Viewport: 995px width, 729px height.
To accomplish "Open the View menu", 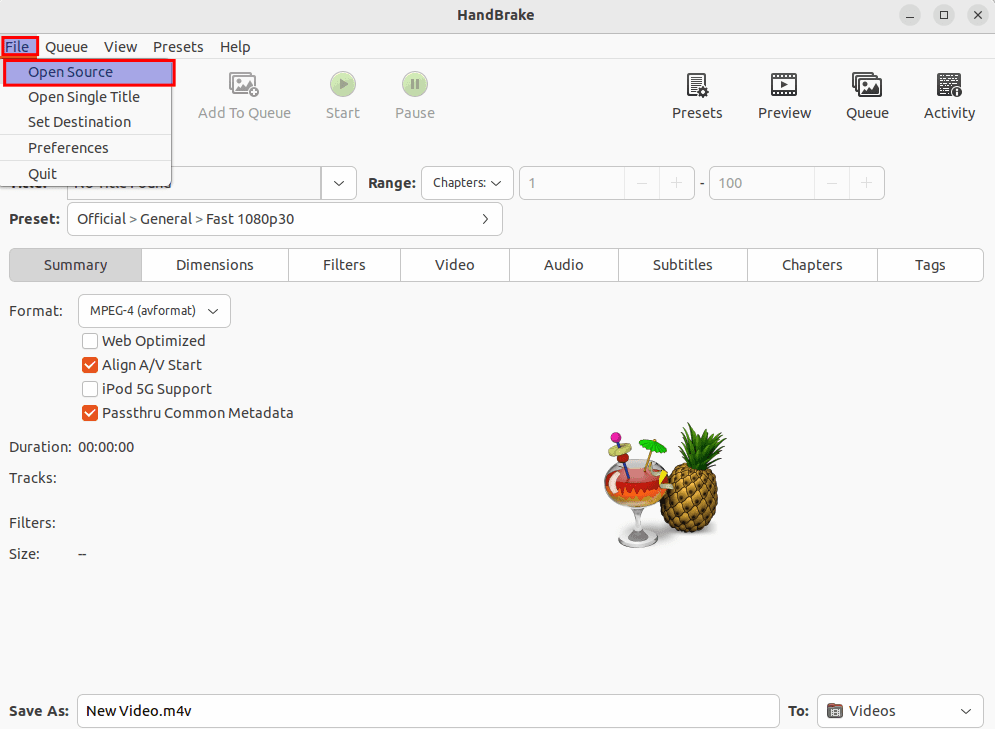I will coord(121,47).
